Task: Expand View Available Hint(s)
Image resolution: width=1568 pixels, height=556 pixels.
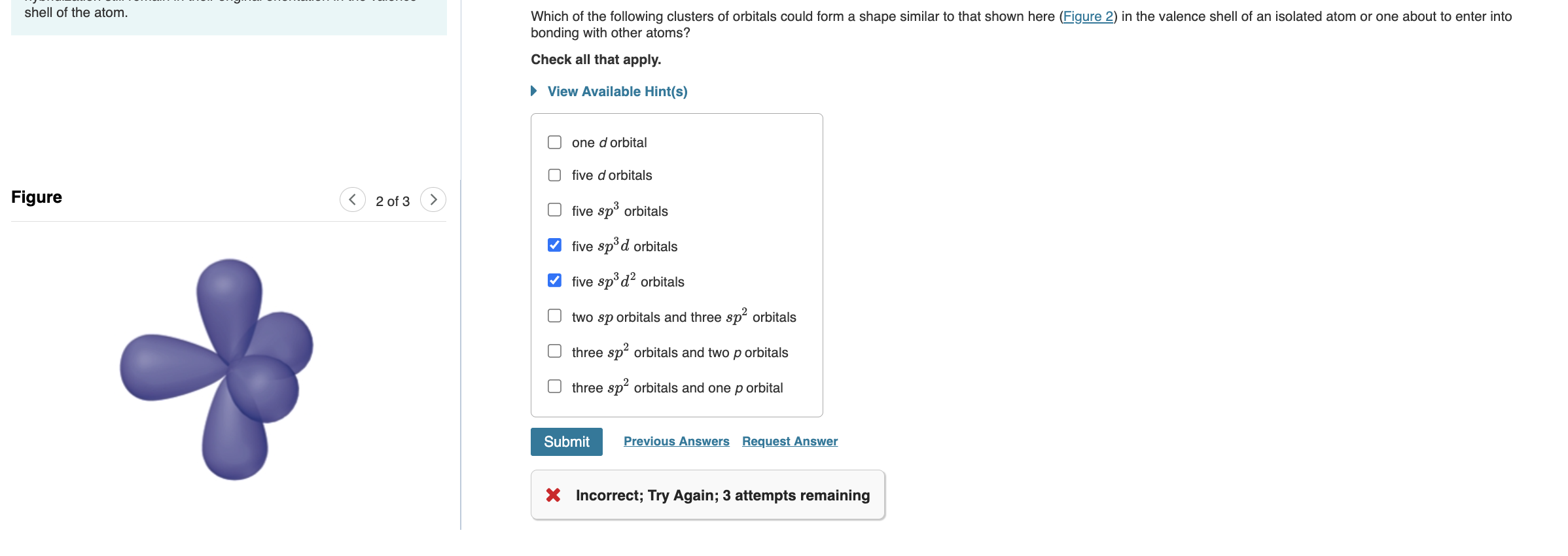Action: [616, 91]
